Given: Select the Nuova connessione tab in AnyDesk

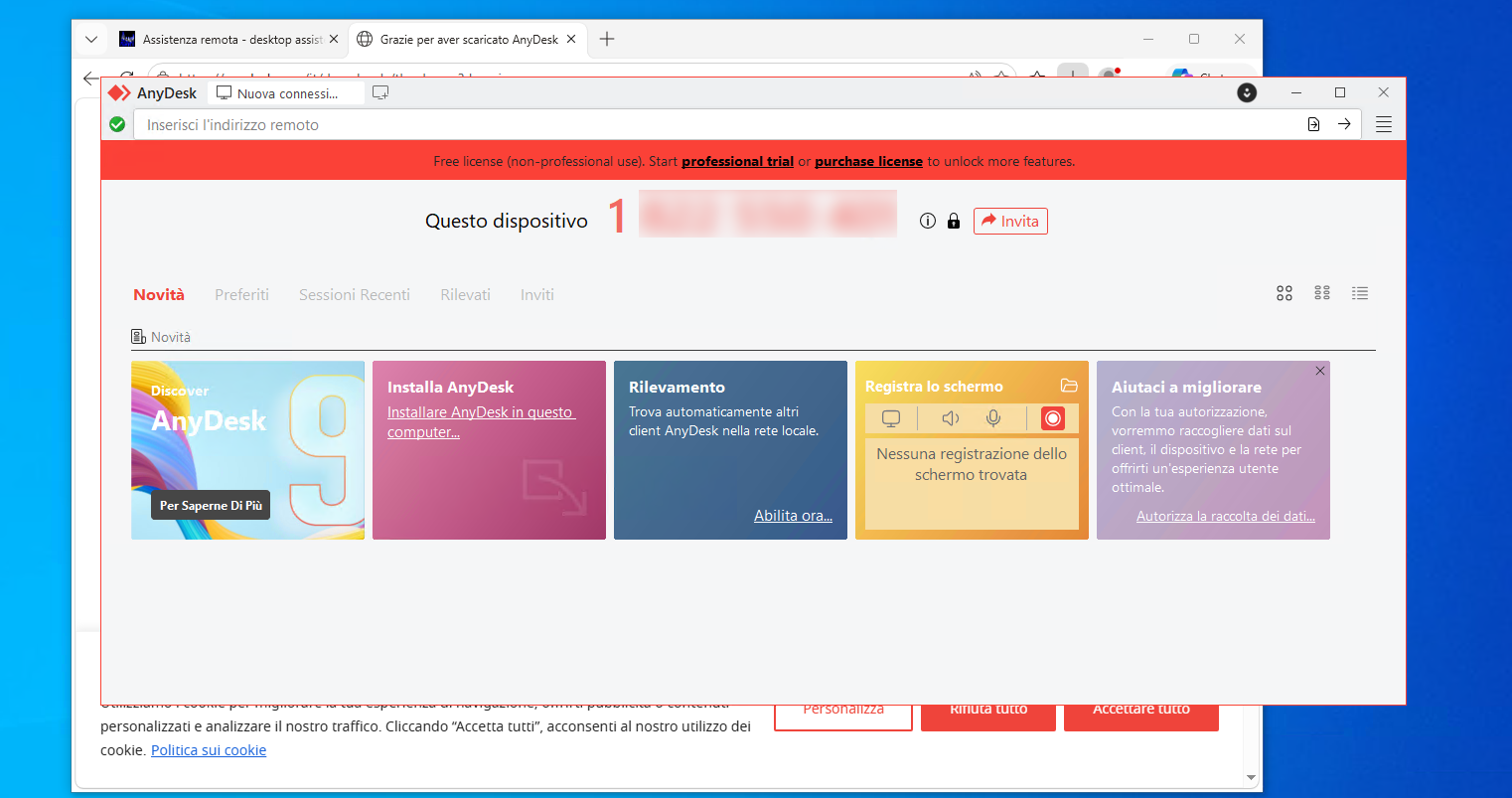Looking at the screenshot, I should 286,93.
